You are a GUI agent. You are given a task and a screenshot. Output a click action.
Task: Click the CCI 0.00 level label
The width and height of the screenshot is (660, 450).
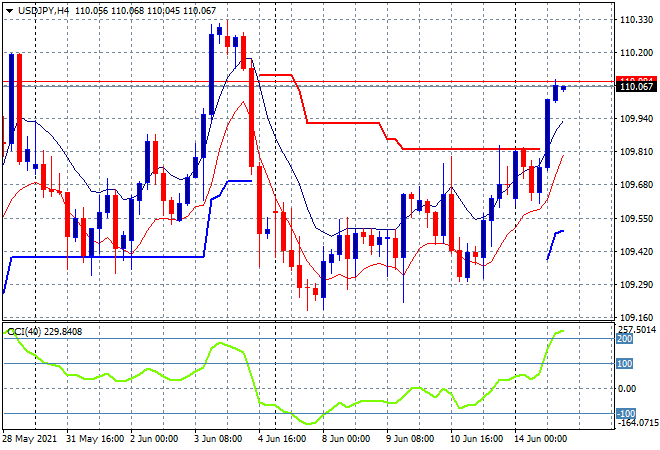tap(627, 389)
